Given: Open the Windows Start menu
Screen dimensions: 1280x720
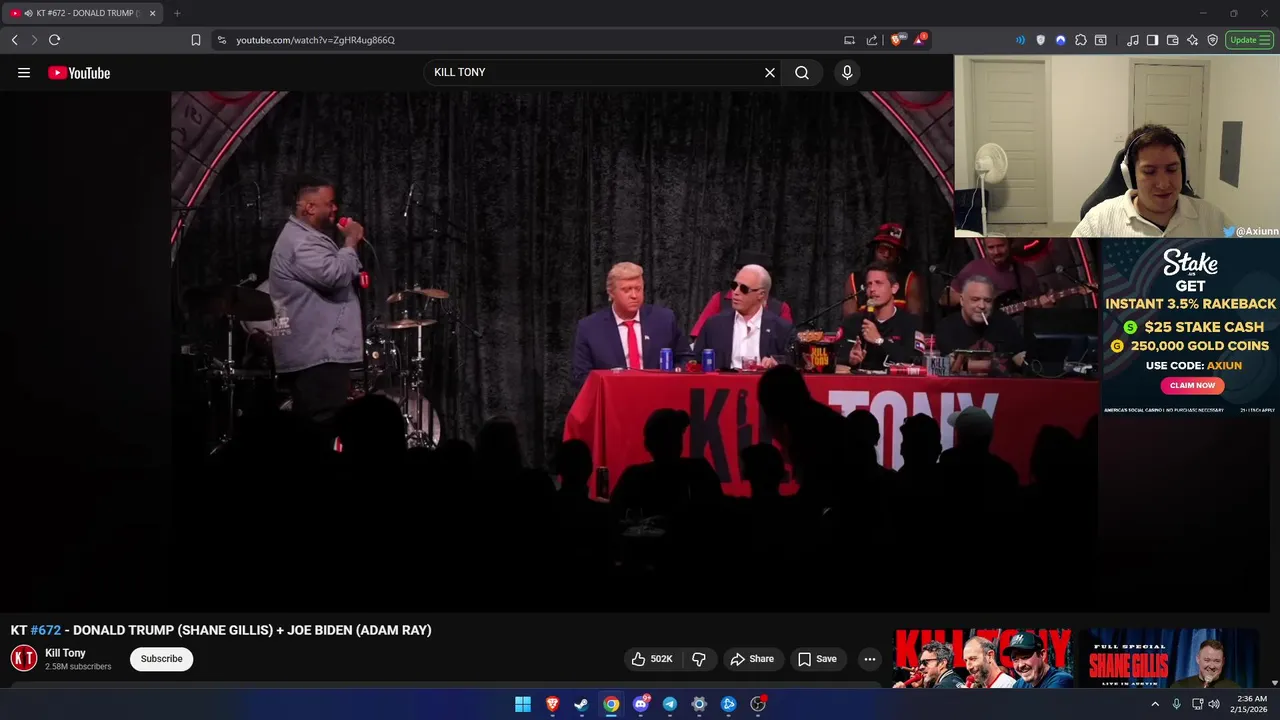Looking at the screenshot, I should pyautogui.click(x=523, y=704).
